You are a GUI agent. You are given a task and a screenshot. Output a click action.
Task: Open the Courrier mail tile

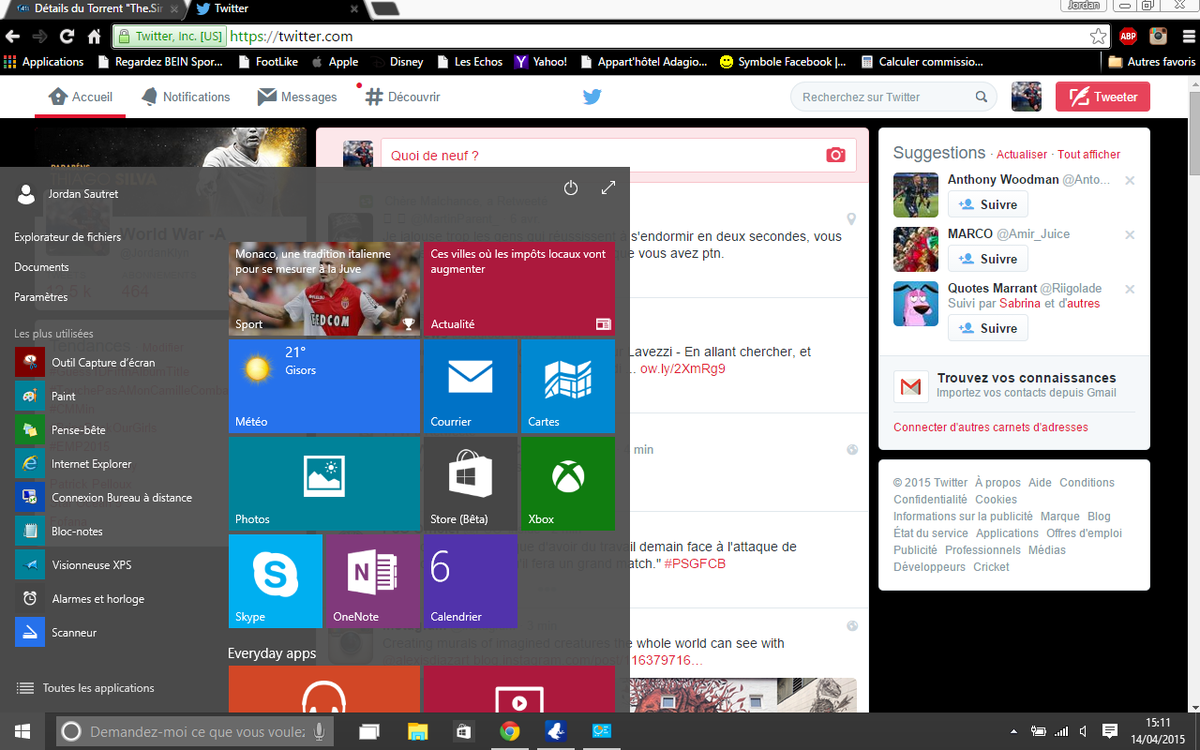[470, 386]
